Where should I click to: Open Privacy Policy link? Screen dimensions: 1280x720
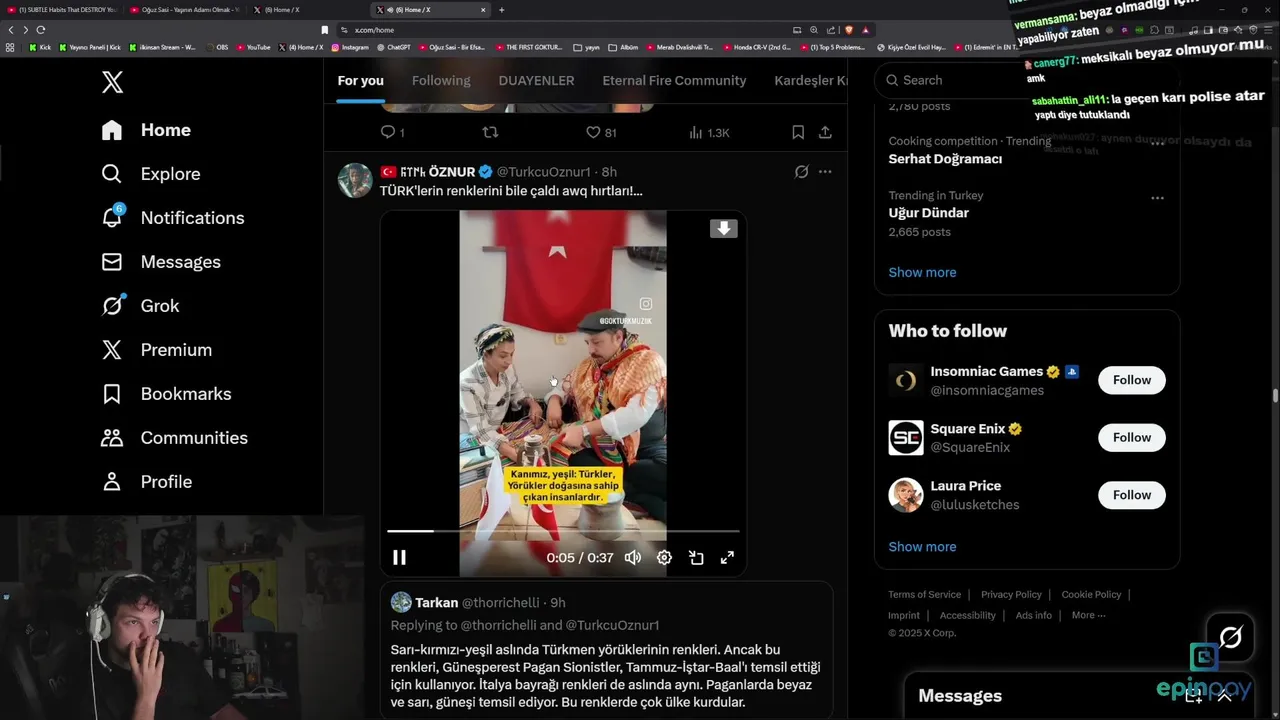point(1011,595)
